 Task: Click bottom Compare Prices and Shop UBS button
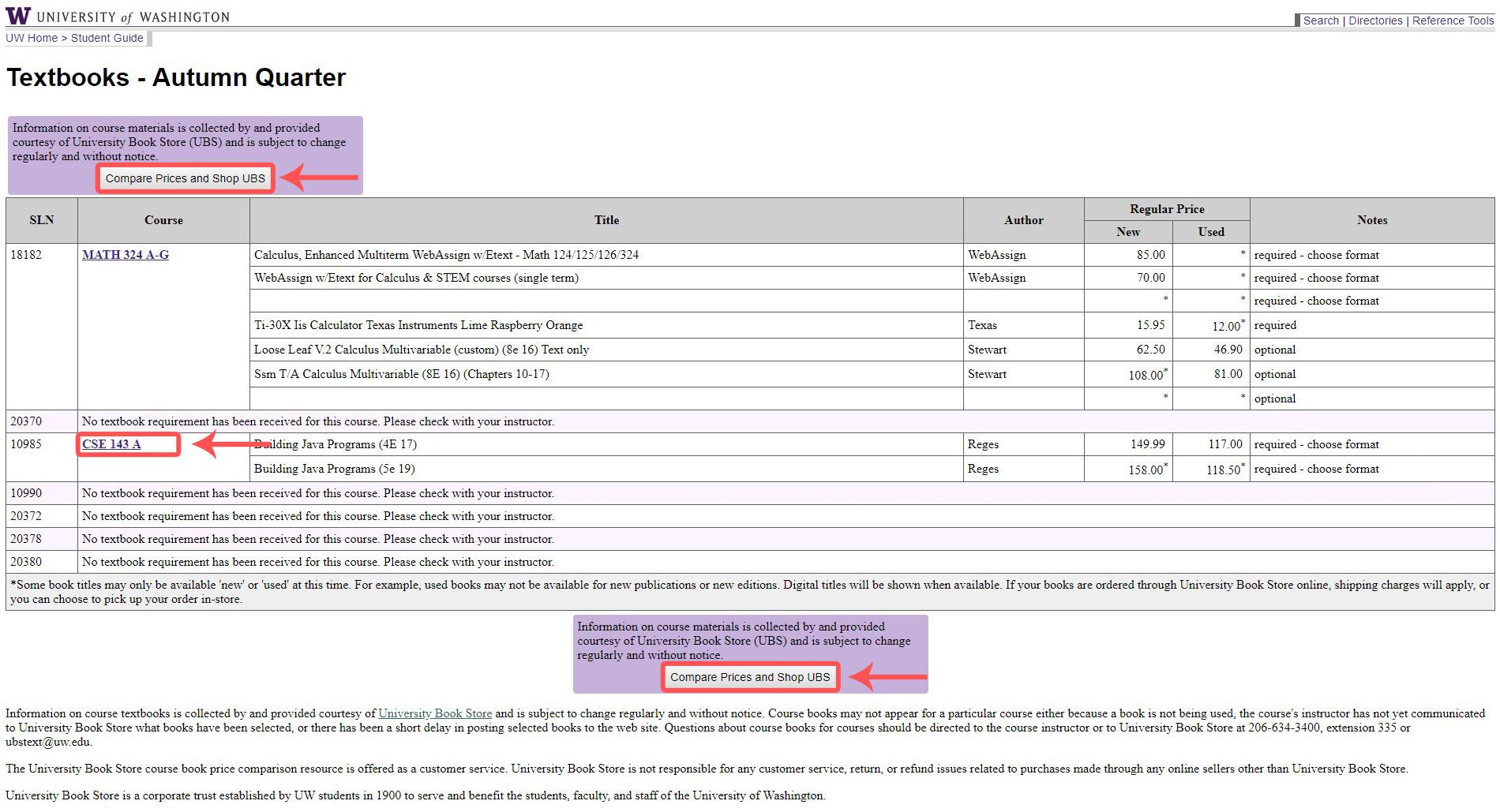pyautogui.click(x=750, y=677)
